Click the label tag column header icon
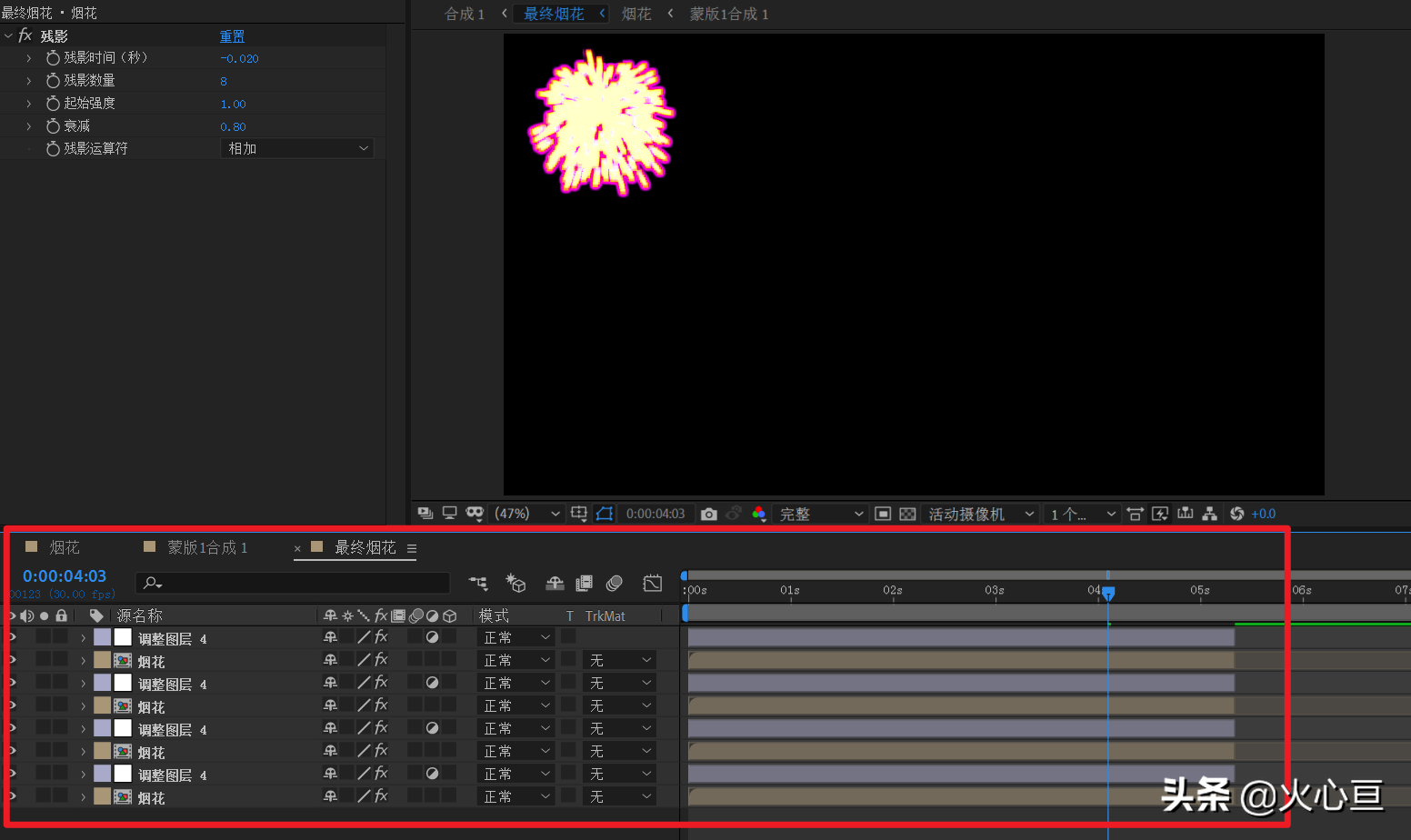Image resolution: width=1411 pixels, height=840 pixels. point(96,615)
